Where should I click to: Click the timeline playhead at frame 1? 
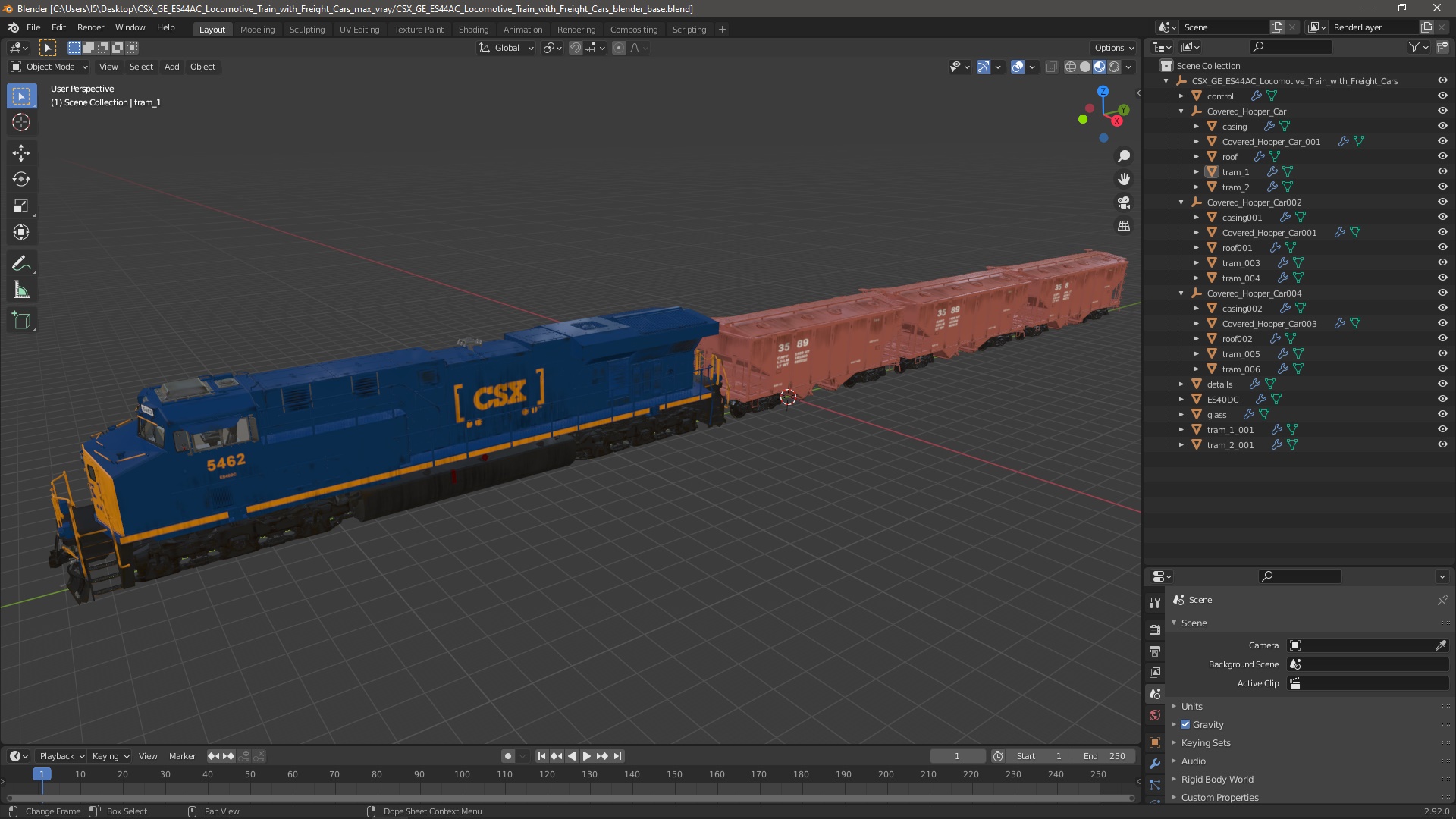[x=42, y=774]
